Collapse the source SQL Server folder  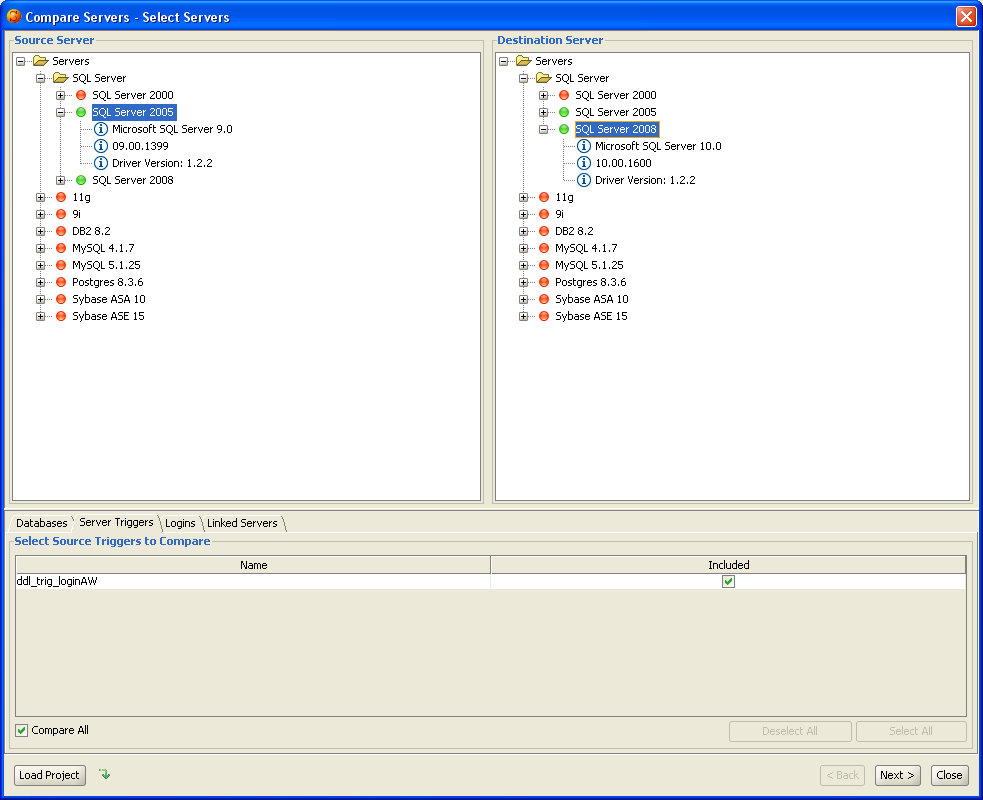41,78
